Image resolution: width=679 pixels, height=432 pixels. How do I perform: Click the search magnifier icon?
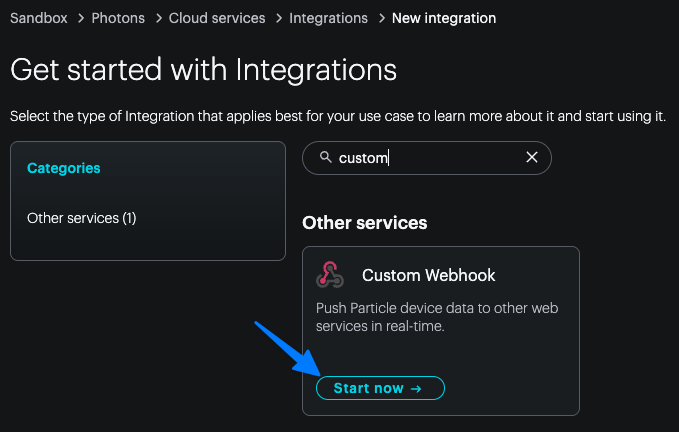(x=325, y=157)
